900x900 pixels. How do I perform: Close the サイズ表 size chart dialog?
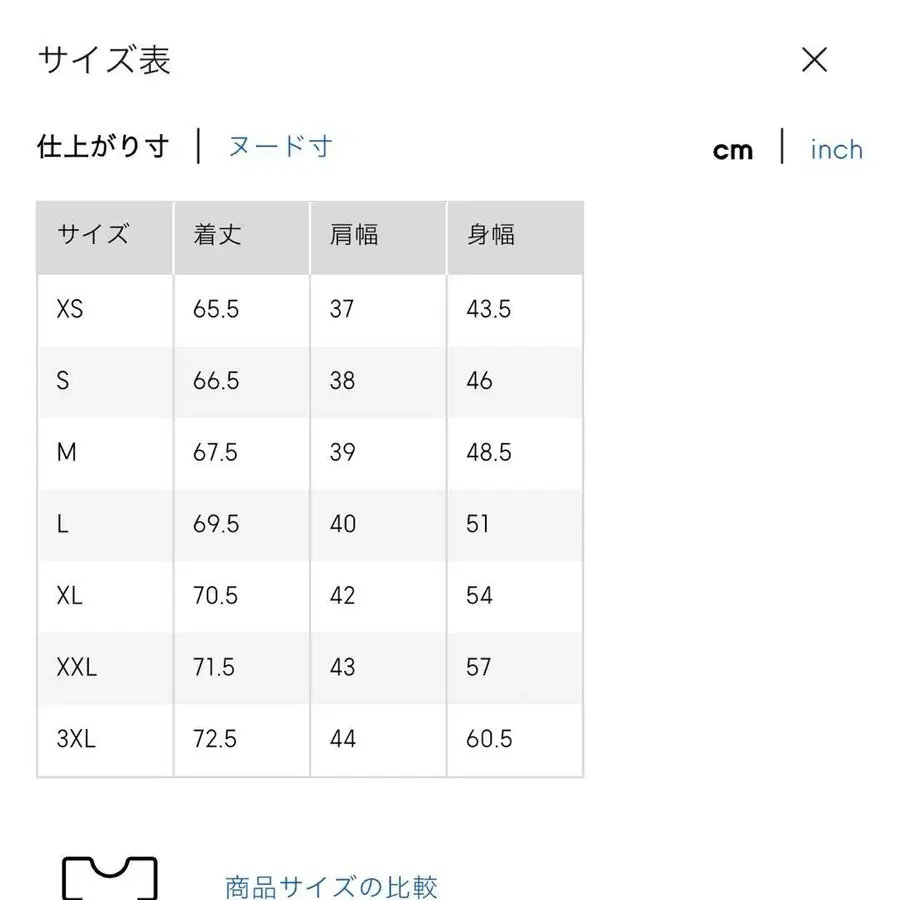(x=815, y=60)
